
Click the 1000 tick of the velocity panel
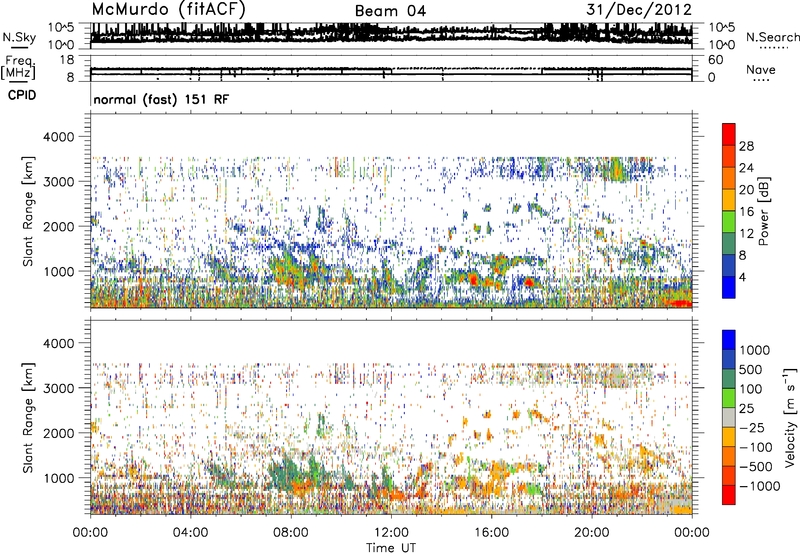tap(58, 478)
